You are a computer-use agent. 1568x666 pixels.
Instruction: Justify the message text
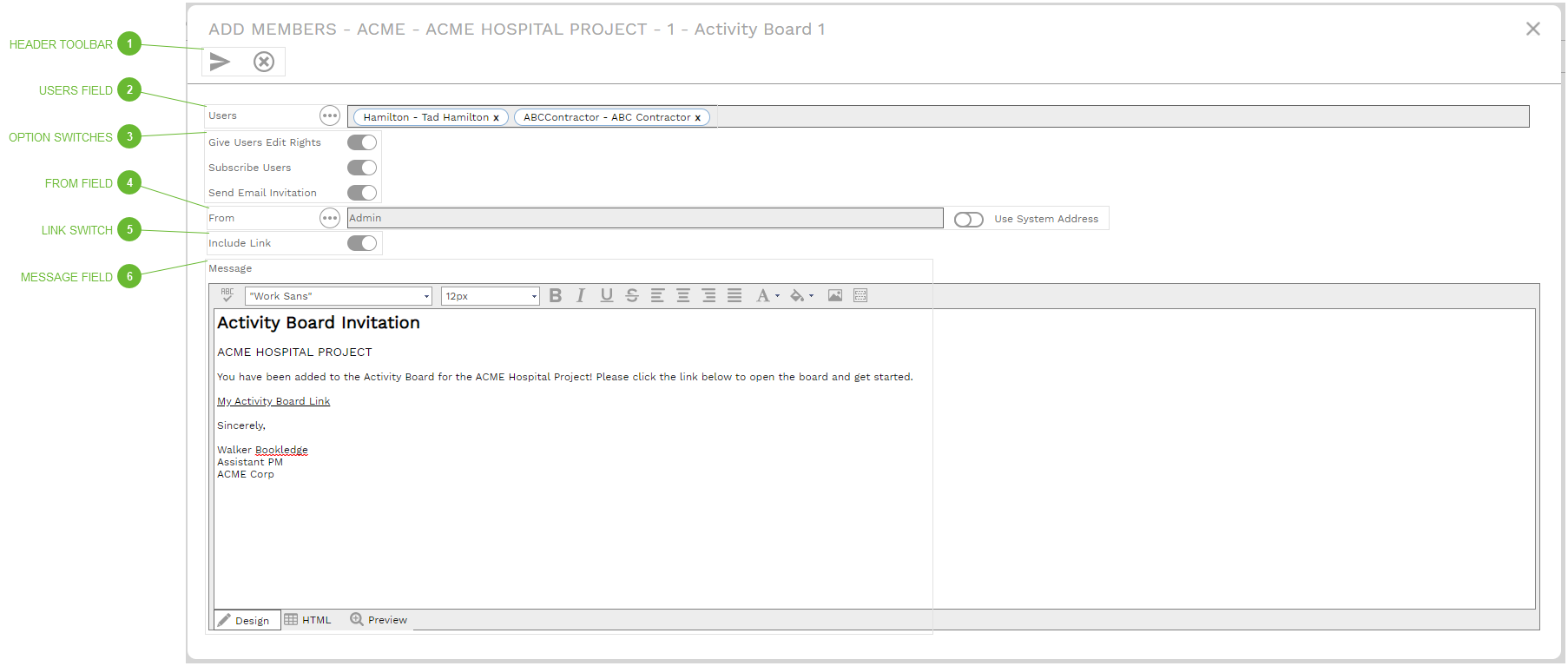tap(735, 295)
